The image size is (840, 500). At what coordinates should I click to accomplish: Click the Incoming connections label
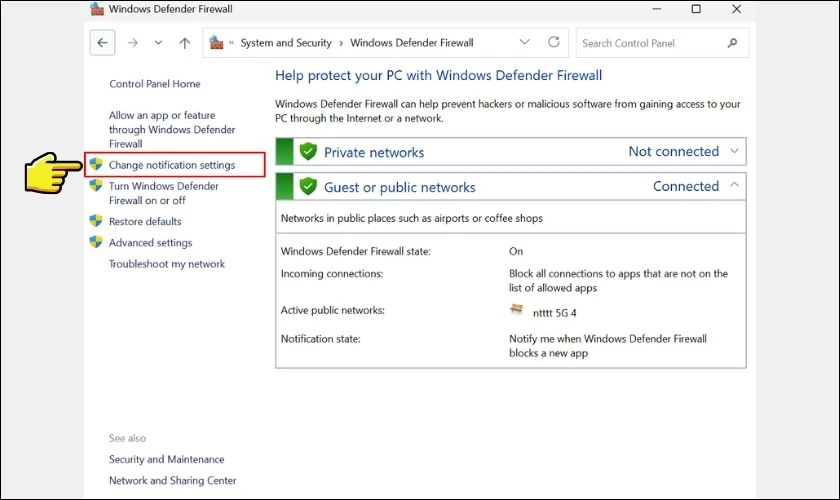click(x=332, y=274)
